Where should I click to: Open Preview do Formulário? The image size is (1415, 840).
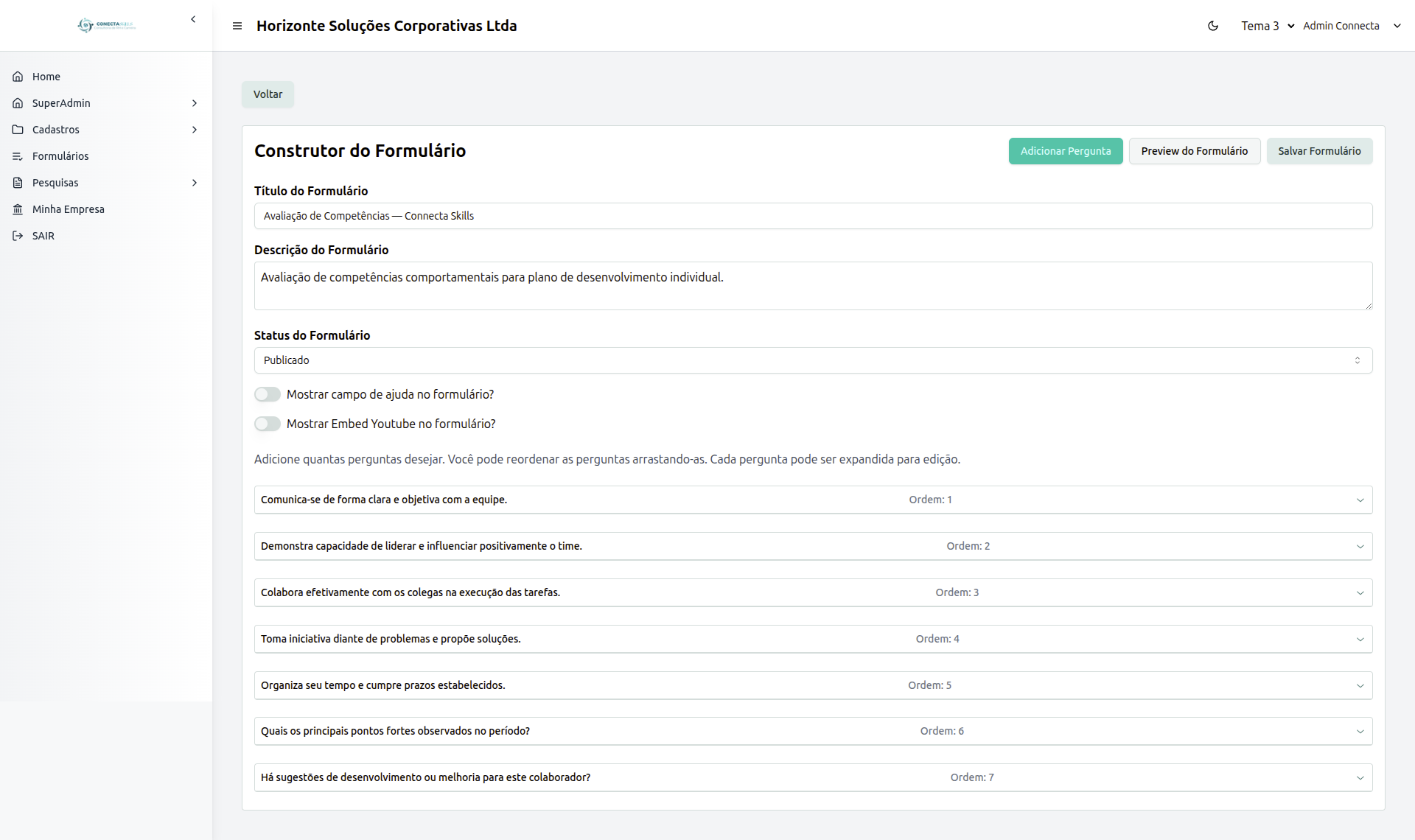[x=1195, y=151]
